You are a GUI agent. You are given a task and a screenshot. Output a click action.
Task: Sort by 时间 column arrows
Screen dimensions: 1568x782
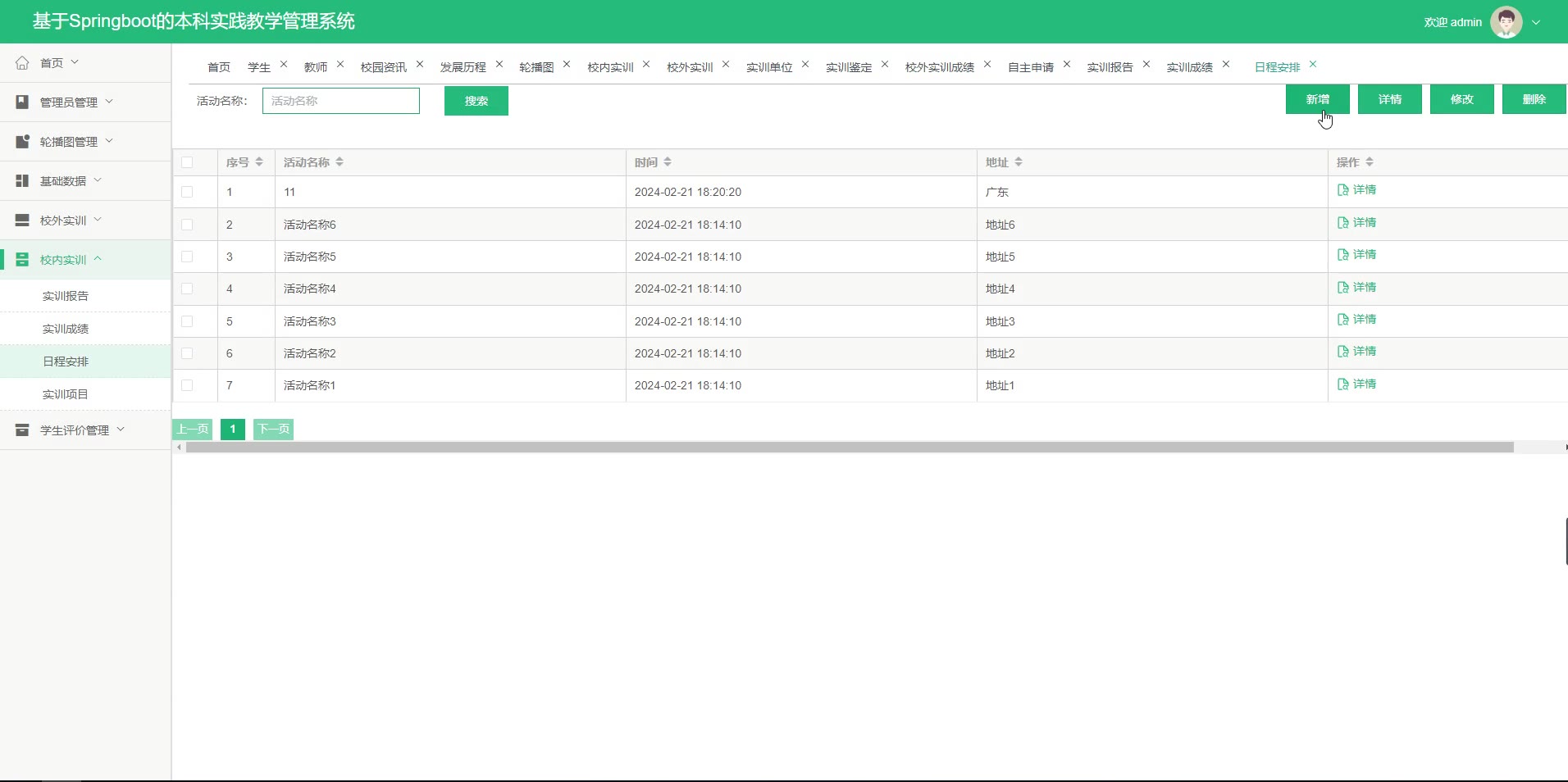point(668,162)
